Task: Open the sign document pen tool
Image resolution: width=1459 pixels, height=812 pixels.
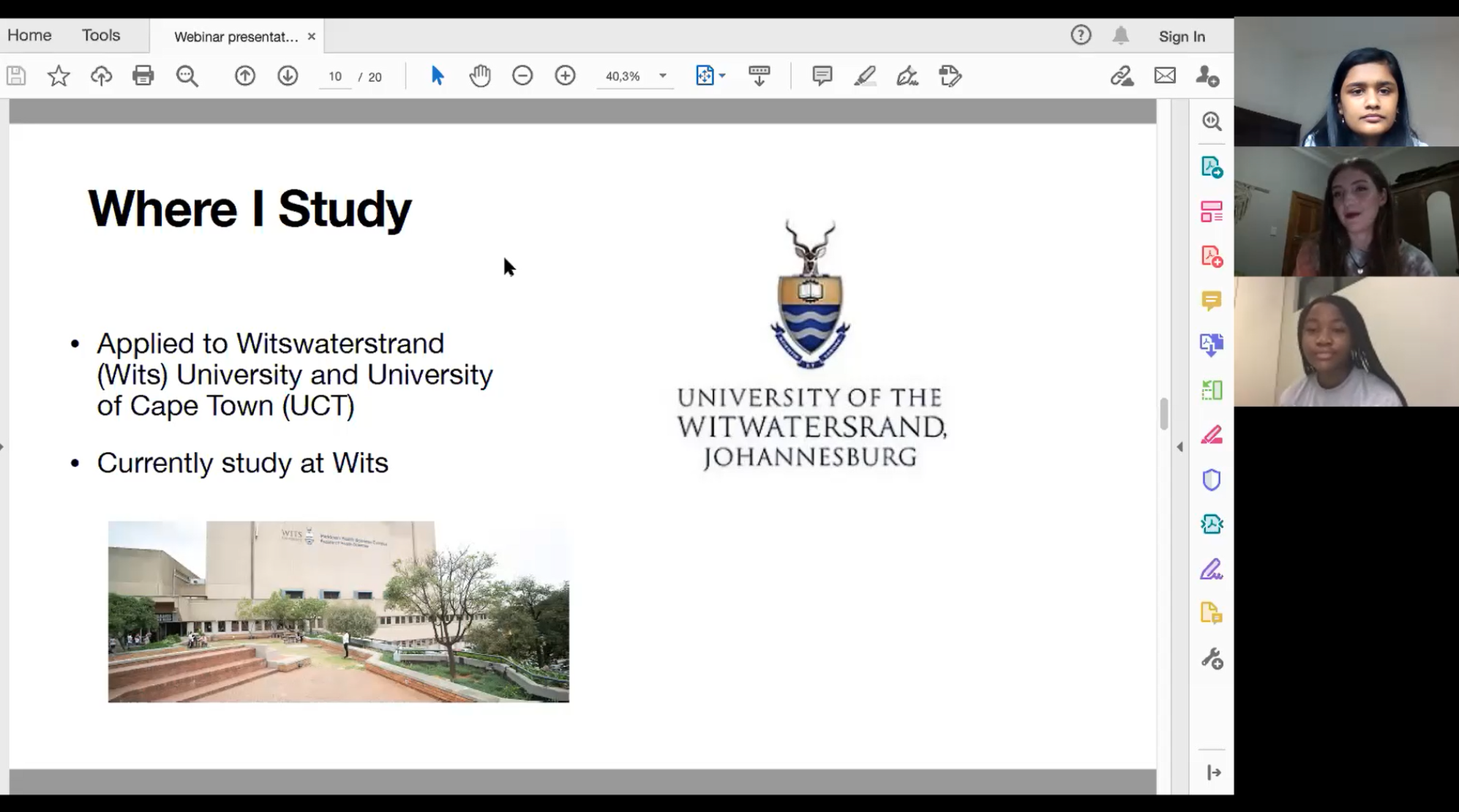Action: pyautogui.click(x=907, y=76)
